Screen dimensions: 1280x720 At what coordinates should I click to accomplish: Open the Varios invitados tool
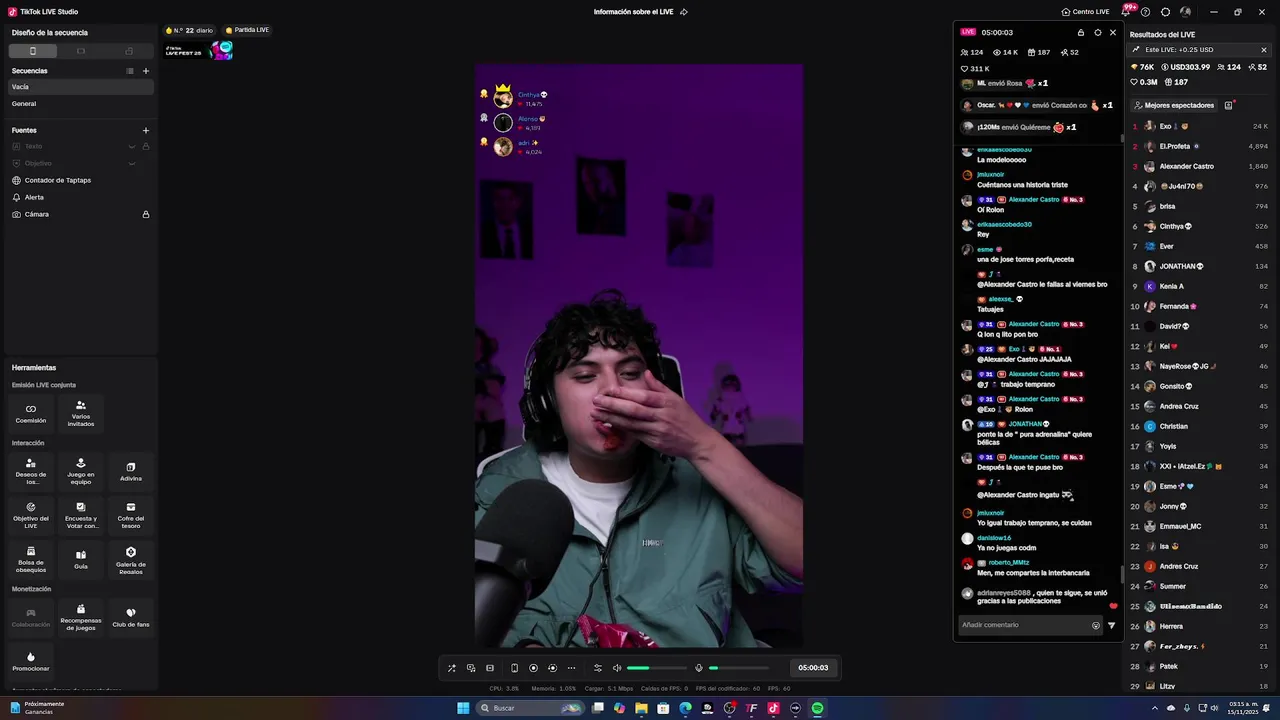coord(81,413)
